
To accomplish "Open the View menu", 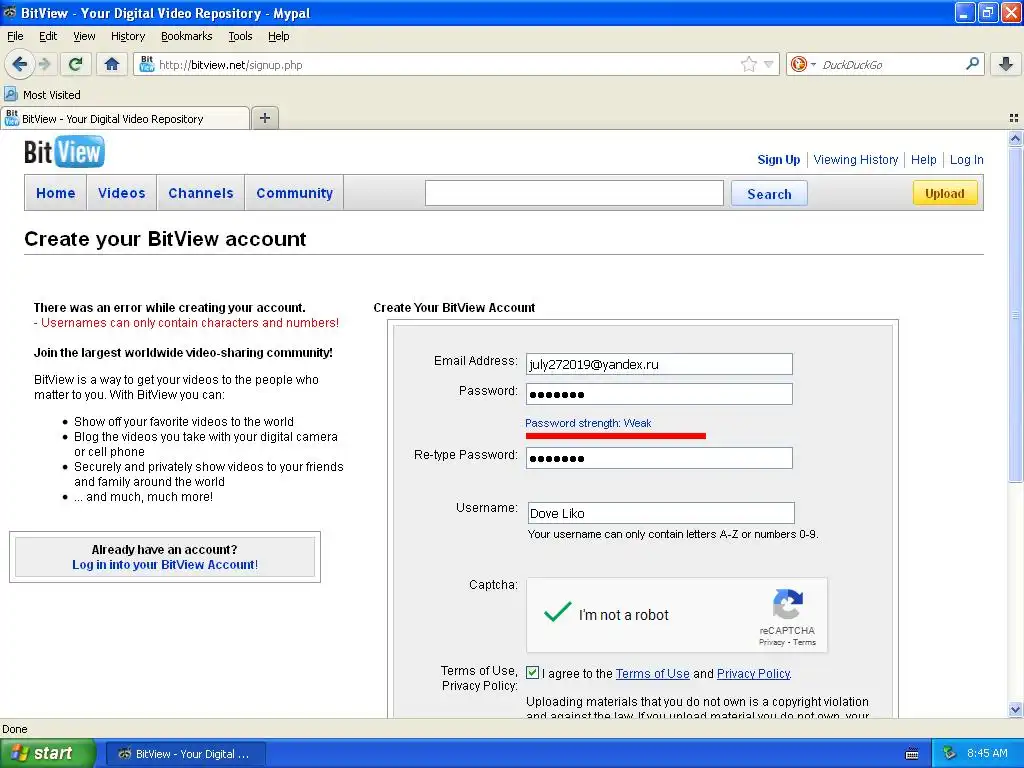I will [x=84, y=36].
